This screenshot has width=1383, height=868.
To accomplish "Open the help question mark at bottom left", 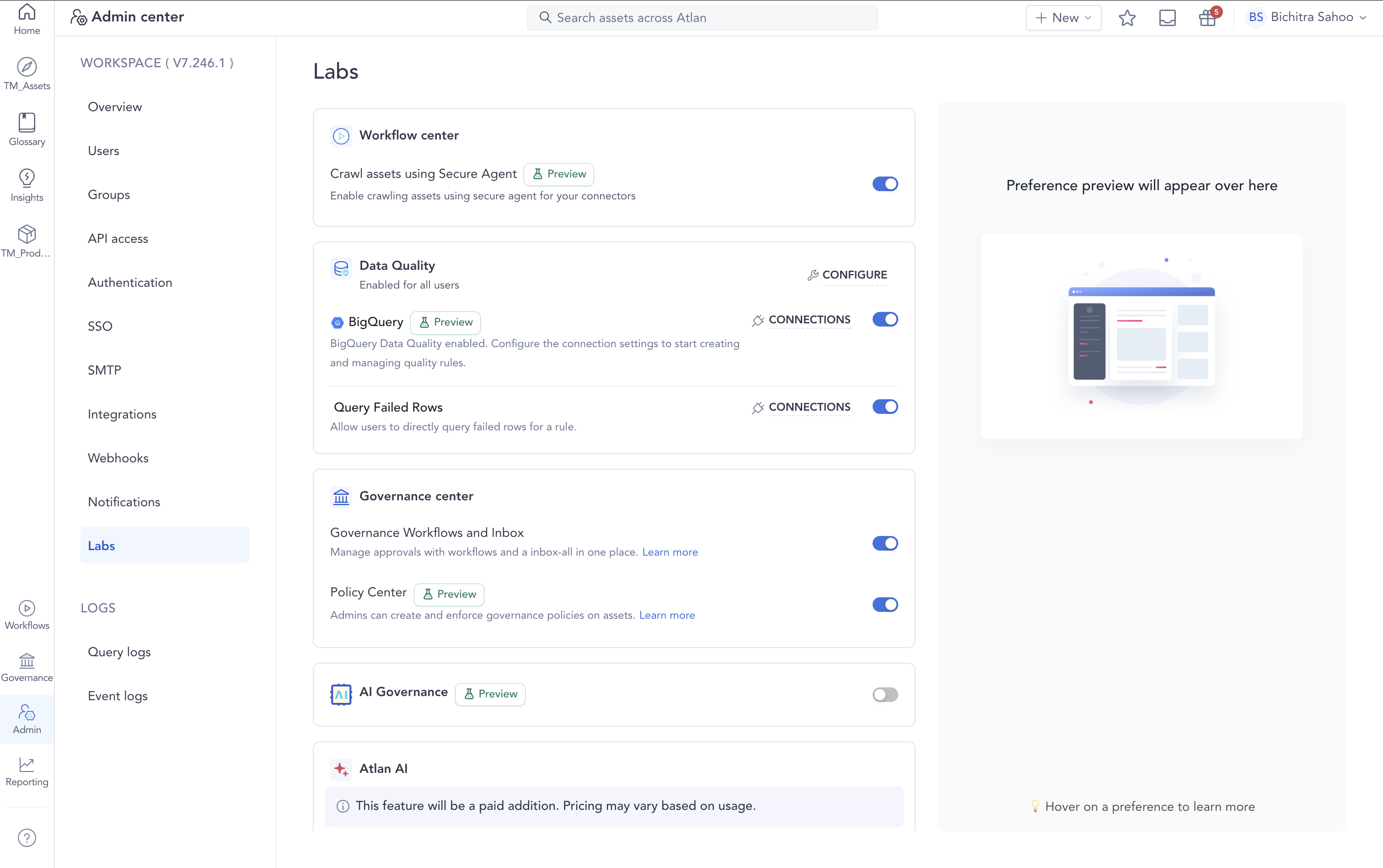I will [27, 837].
